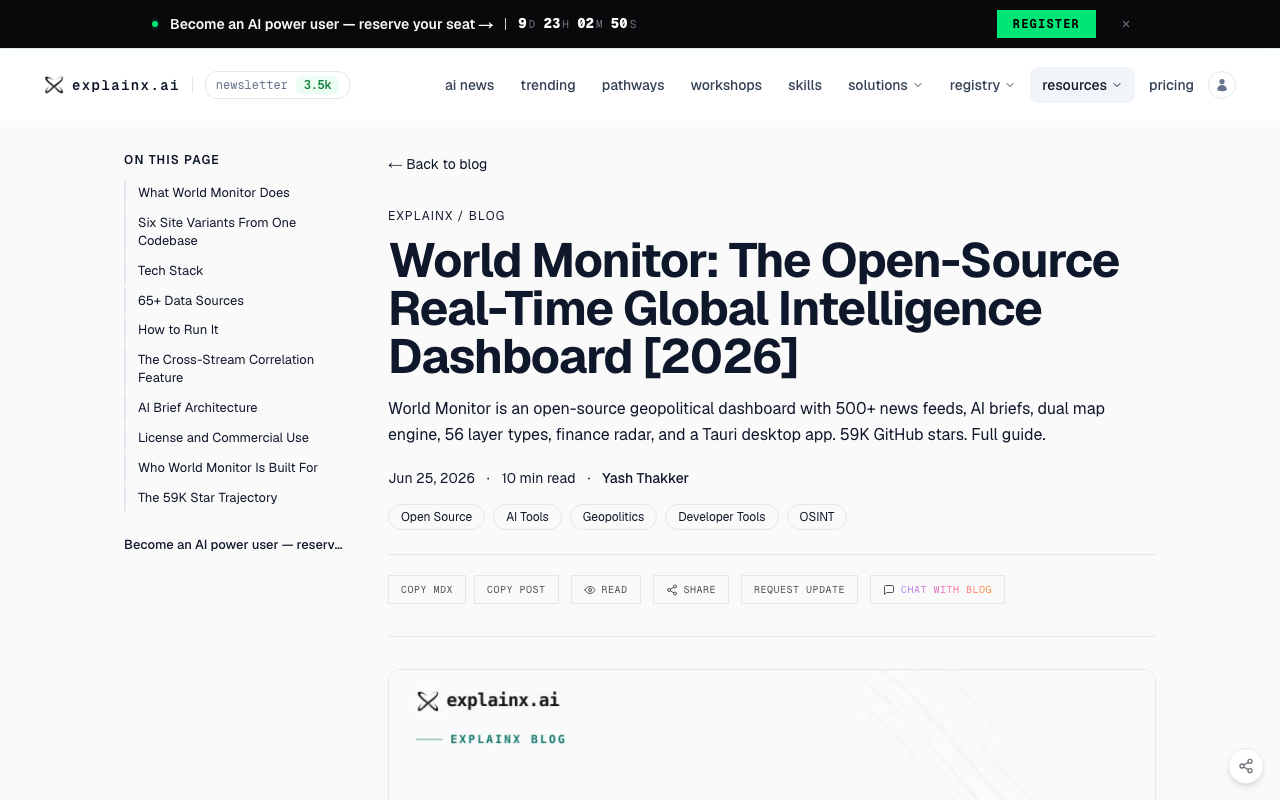Viewport: 1280px width, 800px height.
Task: Click the eye icon on READ button
Action: pyautogui.click(x=590, y=590)
